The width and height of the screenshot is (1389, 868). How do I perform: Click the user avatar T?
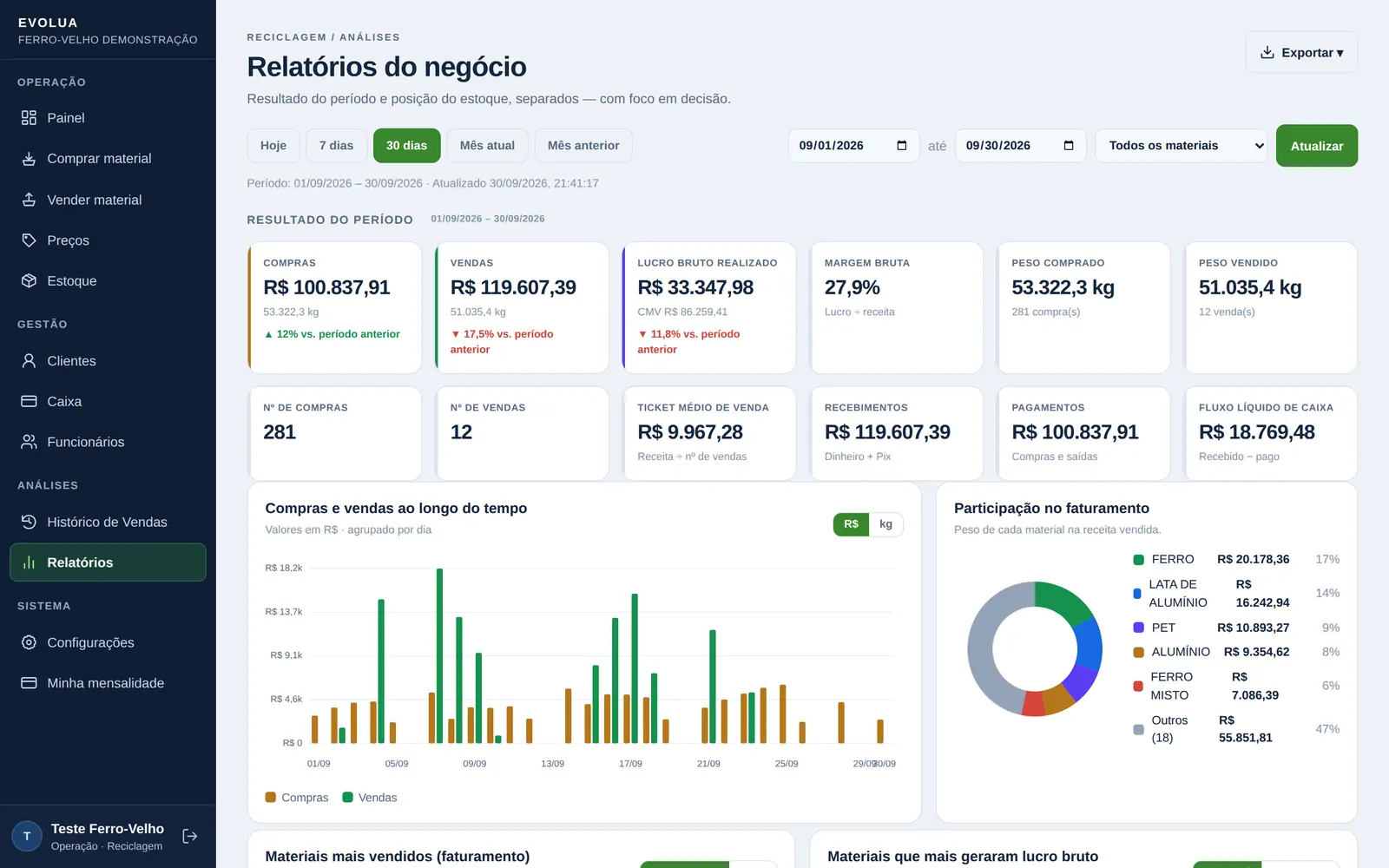(x=27, y=836)
